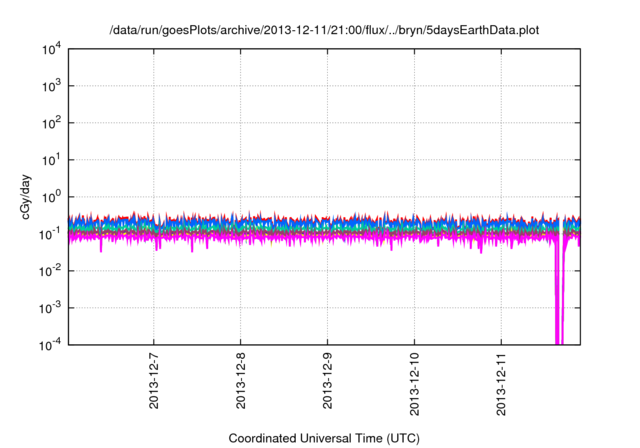The image size is (640, 448).
Task: Click the cGy/day axis title
Action: tap(26, 197)
